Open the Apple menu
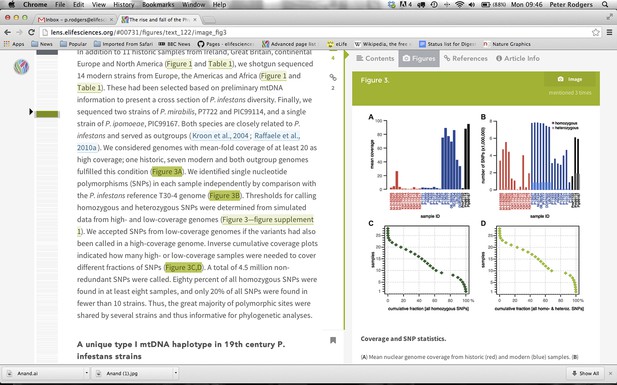The height and width of the screenshot is (385, 617). (x=11, y=5)
